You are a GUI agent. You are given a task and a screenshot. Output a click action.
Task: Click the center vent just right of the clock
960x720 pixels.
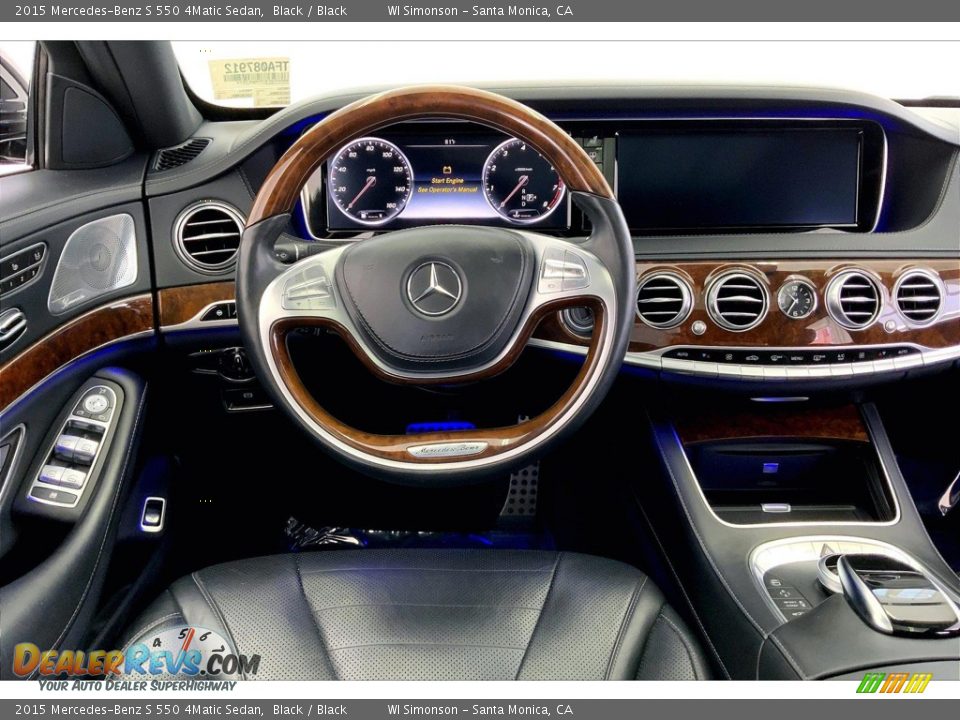(x=854, y=300)
